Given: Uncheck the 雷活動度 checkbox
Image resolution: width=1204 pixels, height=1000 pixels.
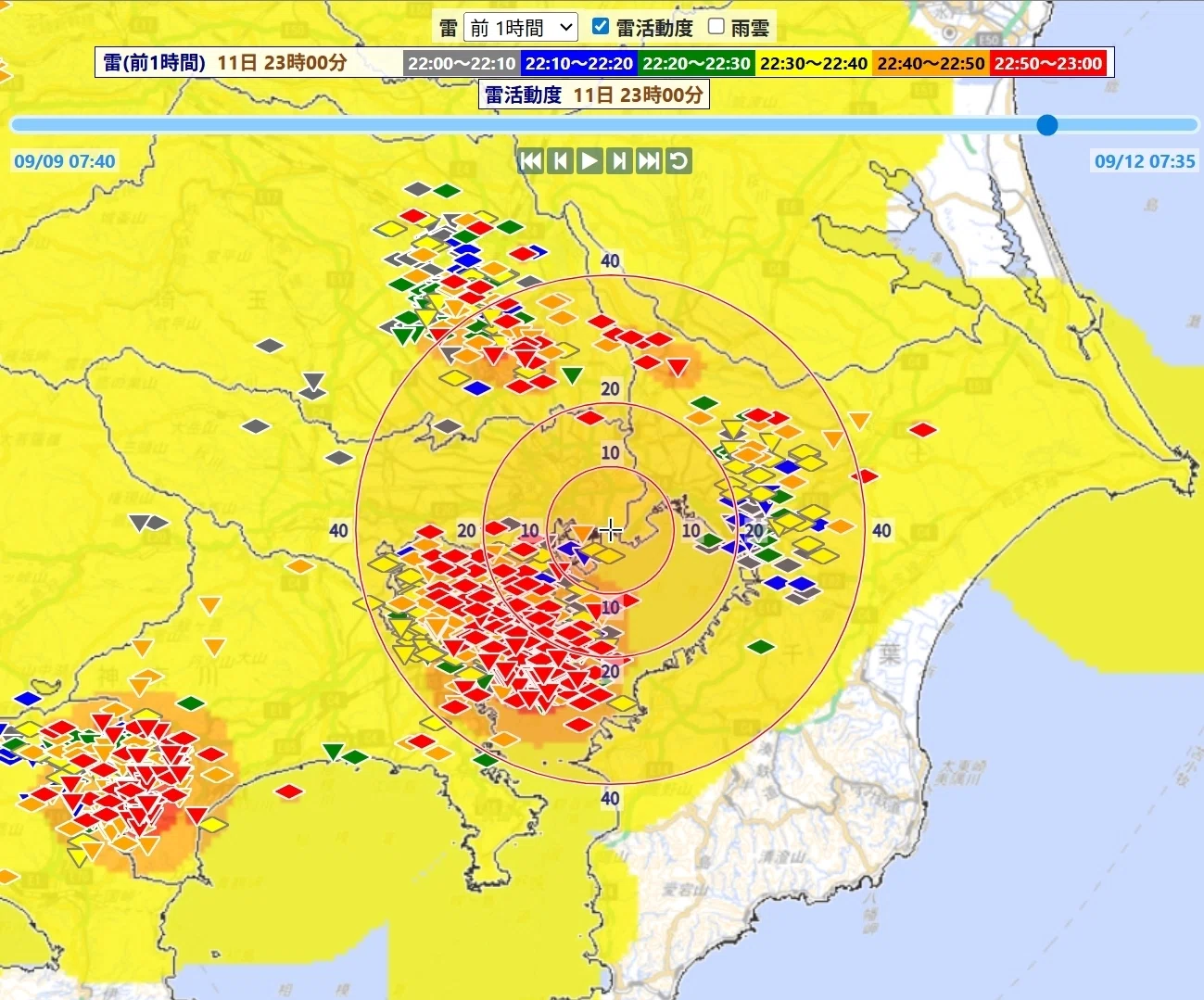Looking at the screenshot, I should (600, 26).
